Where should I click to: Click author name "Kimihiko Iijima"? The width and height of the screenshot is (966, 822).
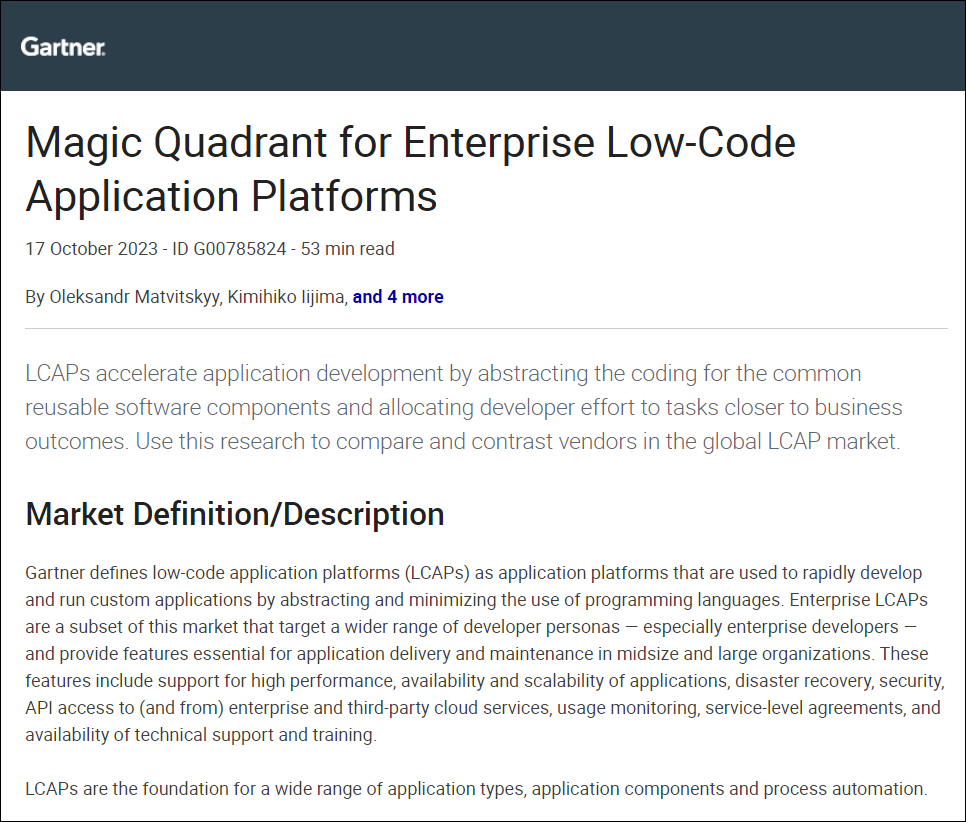286,297
